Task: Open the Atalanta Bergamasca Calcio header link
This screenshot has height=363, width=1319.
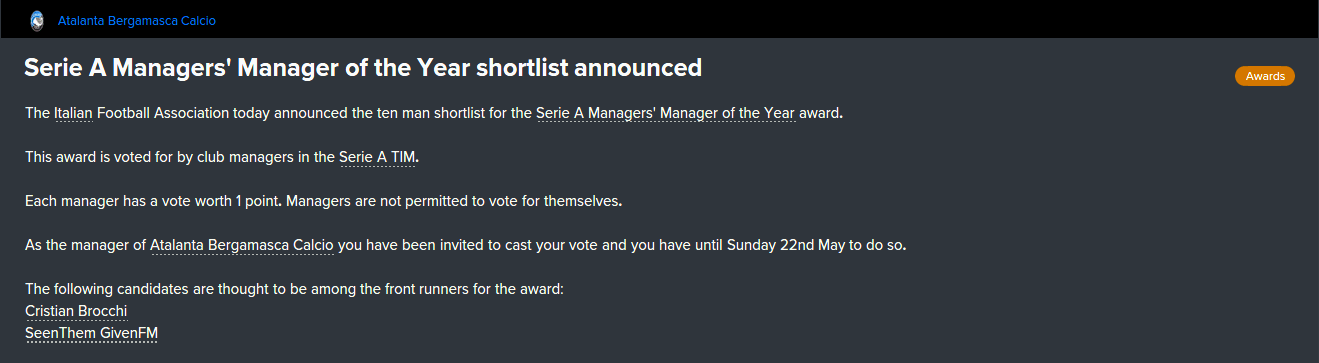Action: tap(137, 20)
